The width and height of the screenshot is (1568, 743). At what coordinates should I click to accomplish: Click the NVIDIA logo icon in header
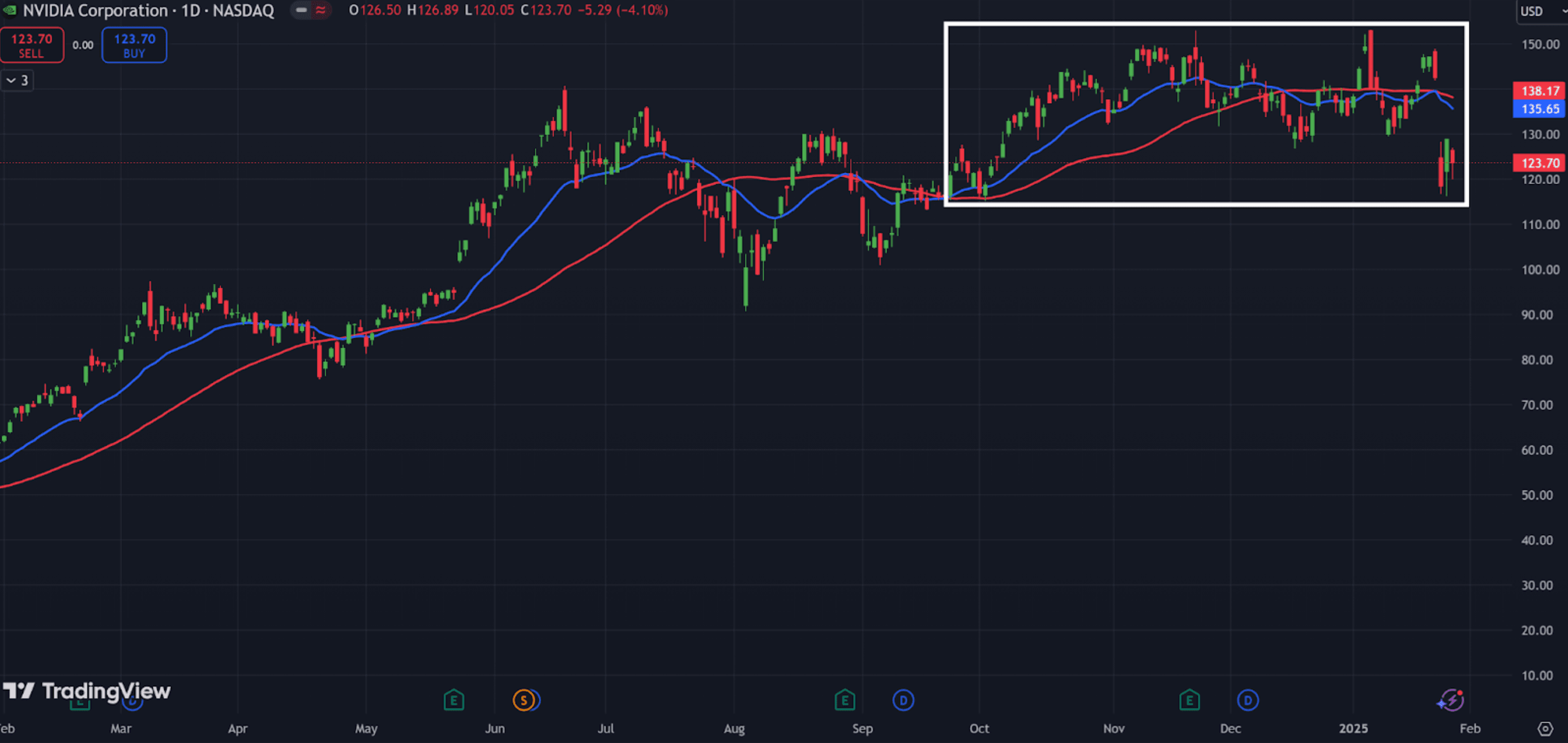click(x=8, y=10)
